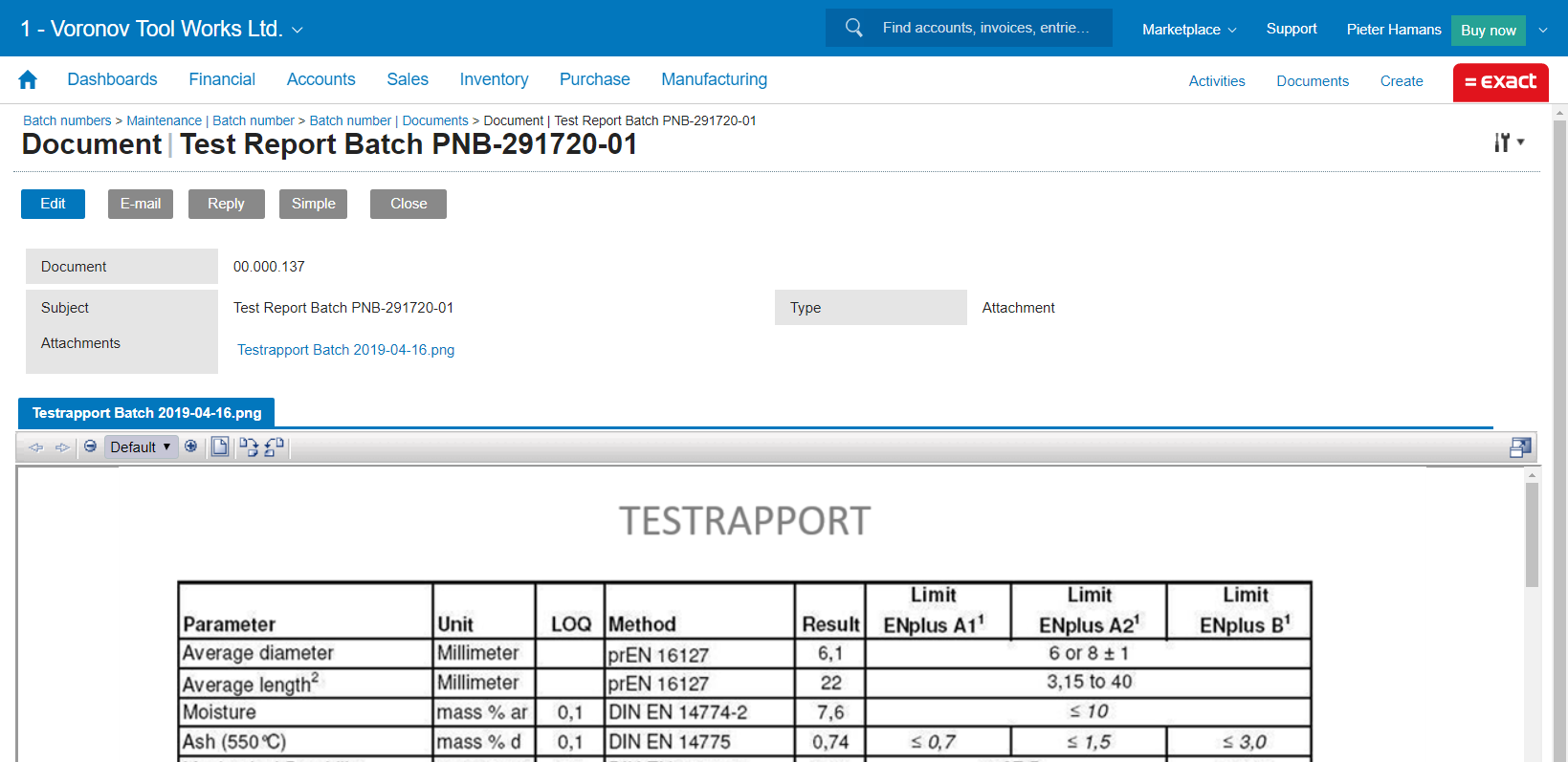The width and height of the screenshot is (1568, 762).
Task: Click the E-mail button
Action: (140, 204)
